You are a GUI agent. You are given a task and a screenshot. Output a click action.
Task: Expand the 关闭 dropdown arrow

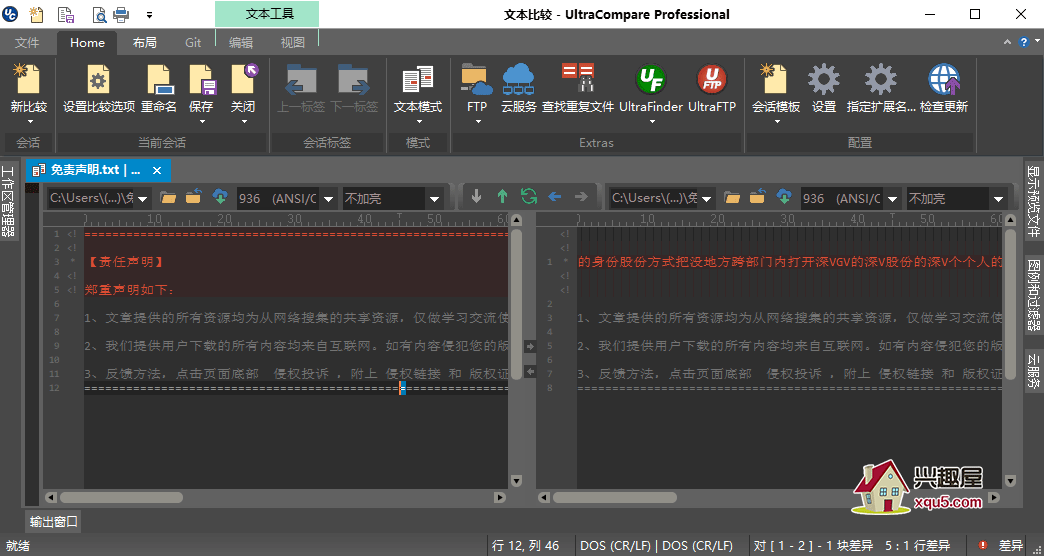coord(244,122)
